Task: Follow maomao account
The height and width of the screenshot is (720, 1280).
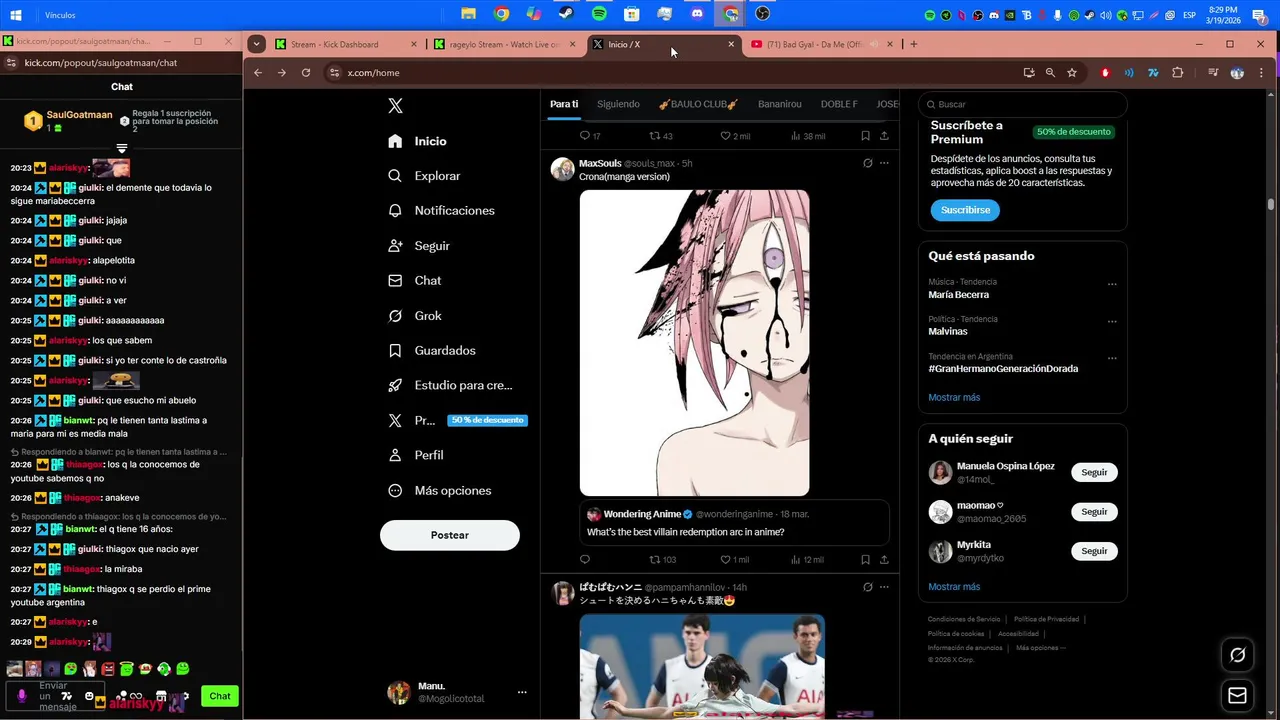Action: click(1094, 512)
